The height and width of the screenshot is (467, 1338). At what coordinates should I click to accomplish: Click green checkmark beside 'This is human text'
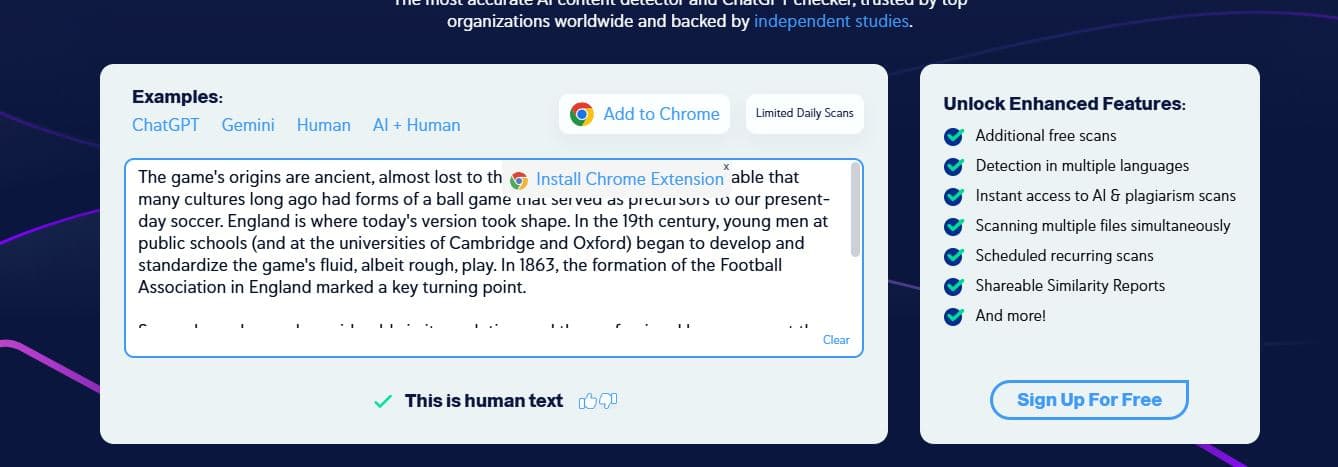pyautogui.click(x=382, y=402)
